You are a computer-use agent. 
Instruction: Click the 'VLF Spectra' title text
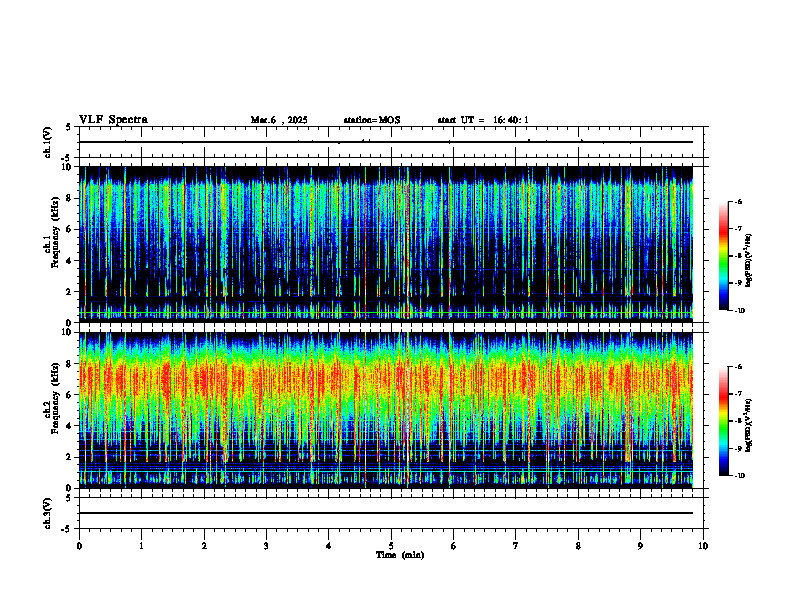click(x=113, y=120)
